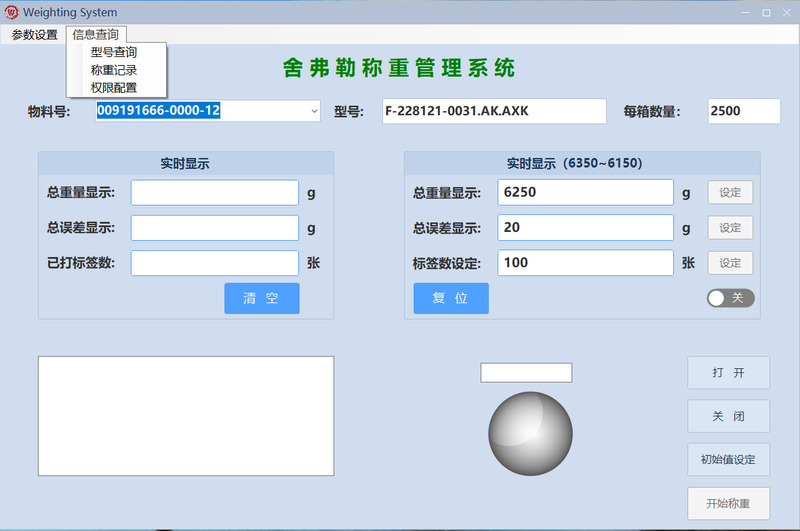Click the total weight field showing 6250

pyautogui.click(x=585, y=192)
